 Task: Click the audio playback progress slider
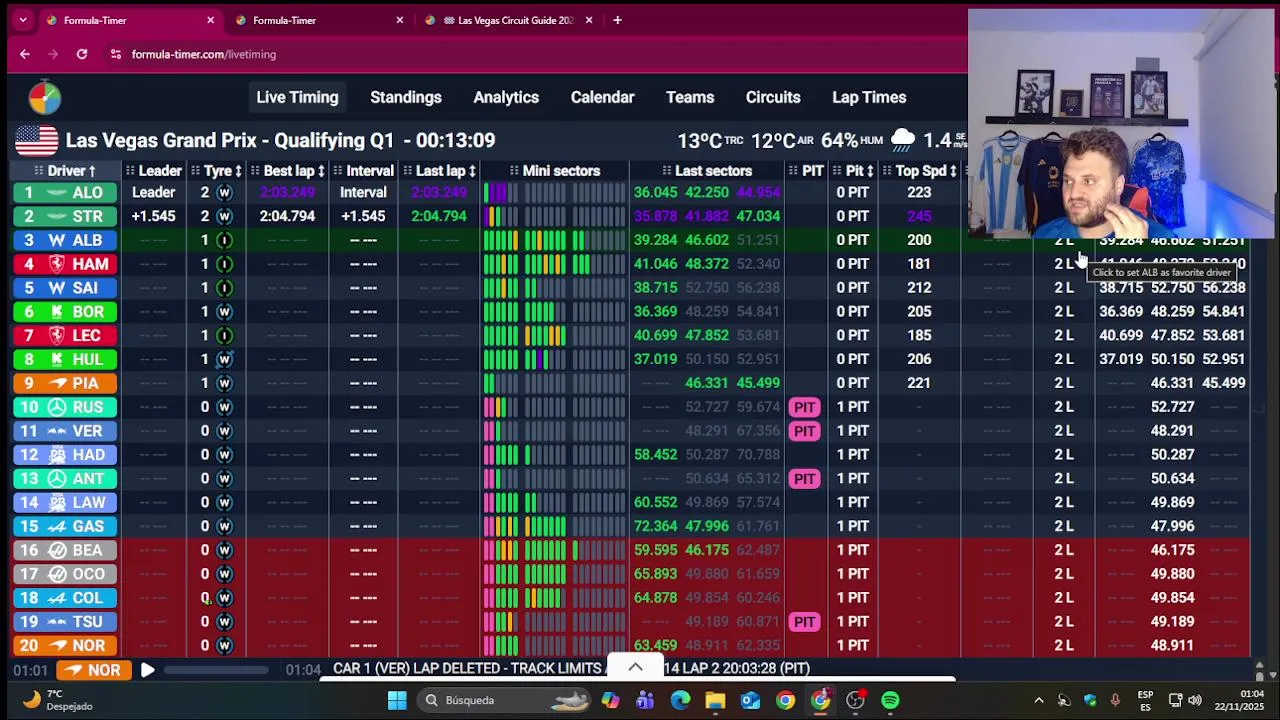point(216,670)
